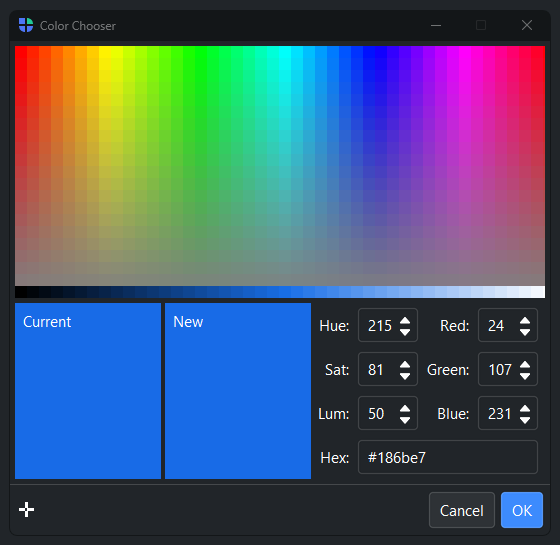Screen dimensions: 560x545
Task: Select the New color swatch
Action: point(238,391)
